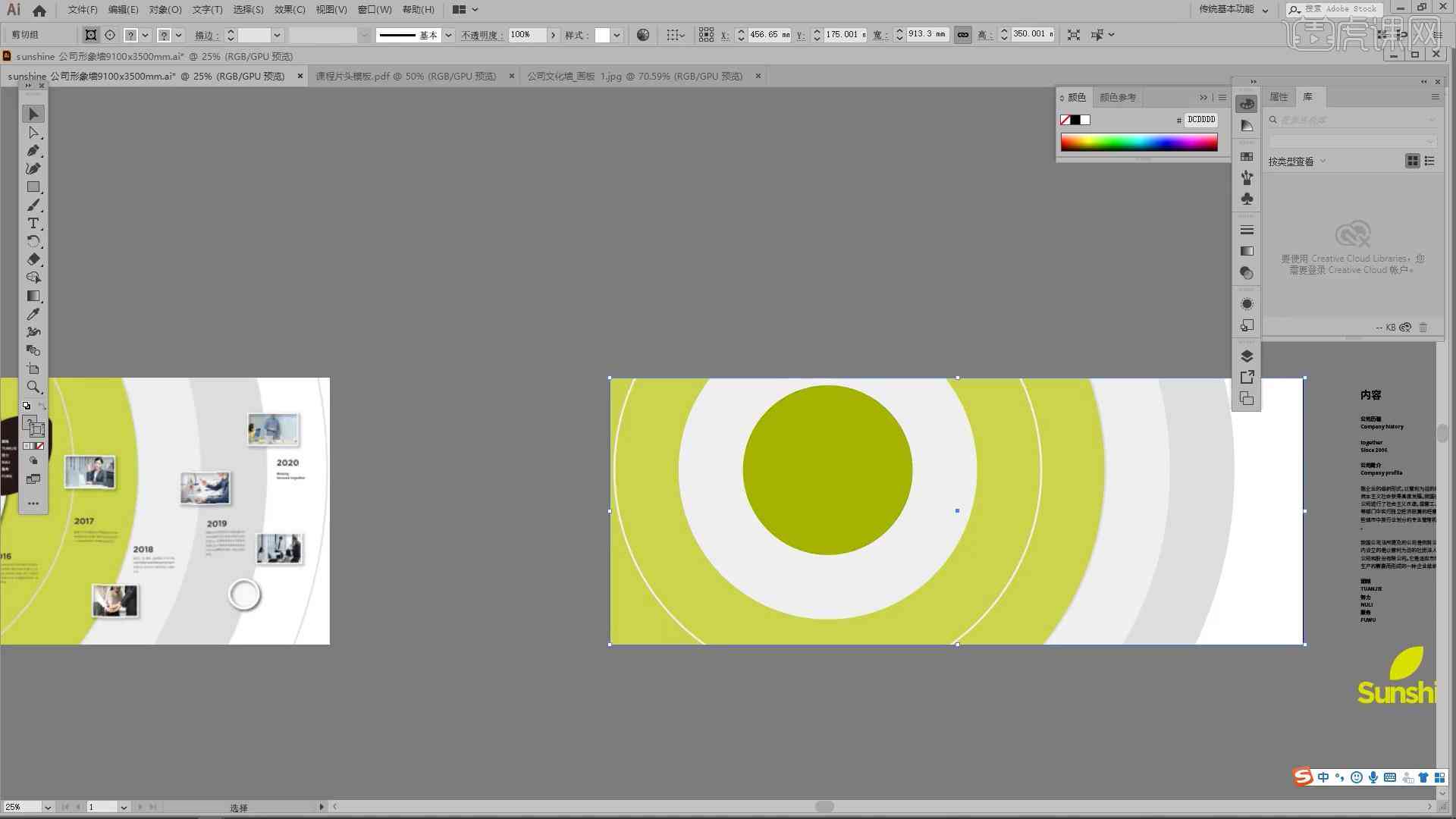Select the Selection tool in toolbar
This screenshot has height=819, width=1456.
point(32,112)
